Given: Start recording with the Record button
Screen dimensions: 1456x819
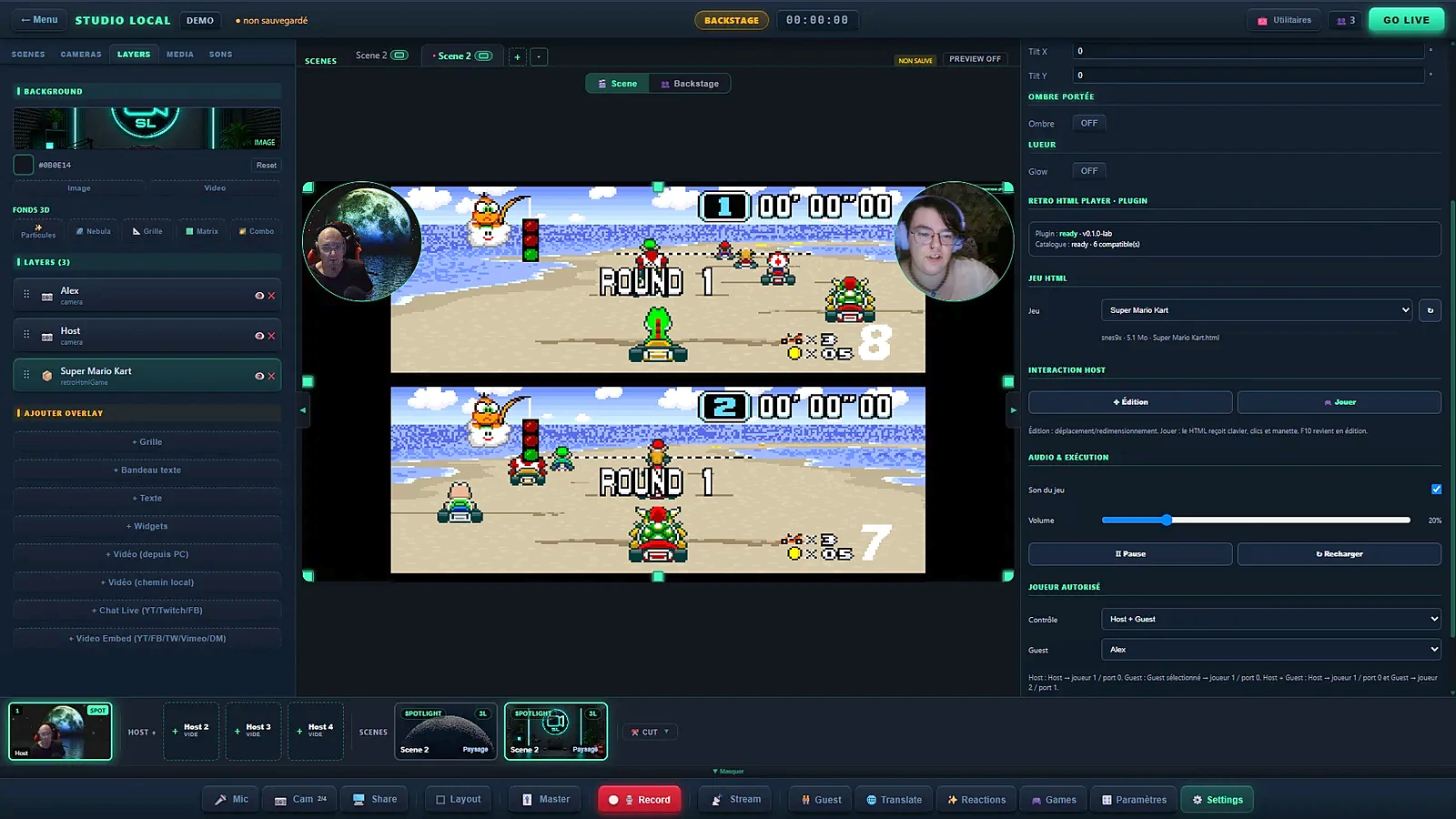Looking at the screenshot, I should (x=640, y=800).
